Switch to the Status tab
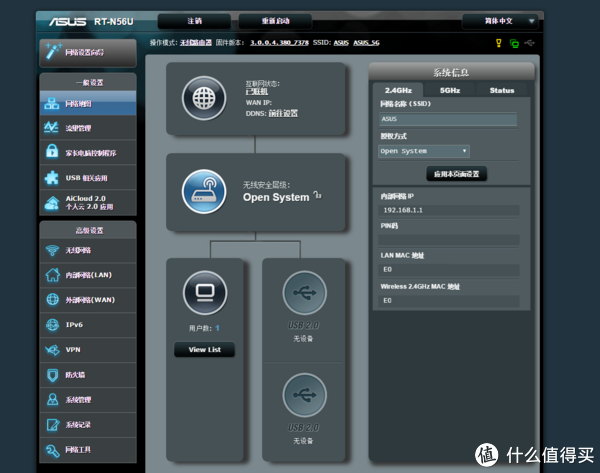This screenshot has width=600, height=473. click(x=502, y=90)
